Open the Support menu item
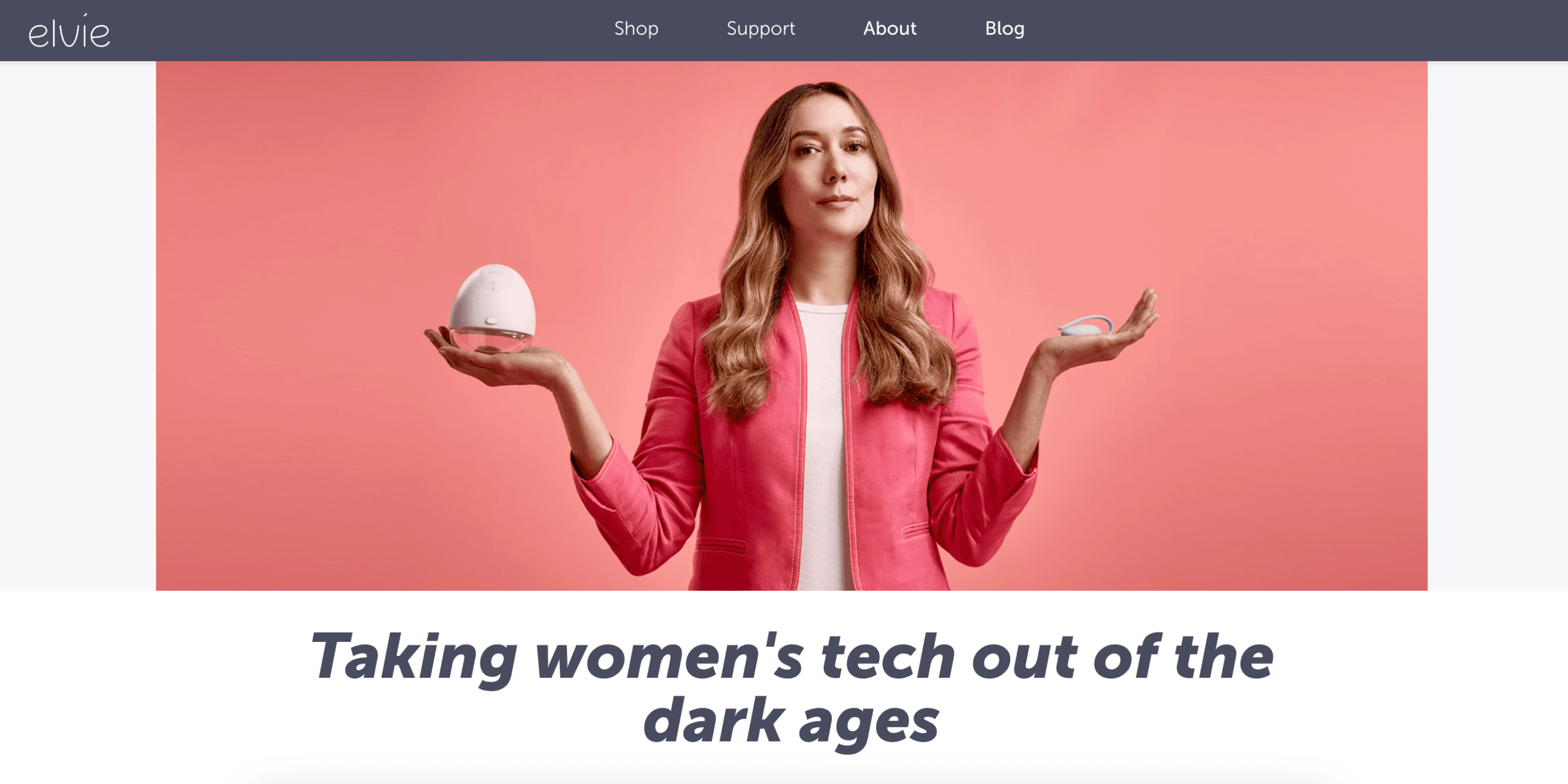1568x784 pixels. coord(761,29)
